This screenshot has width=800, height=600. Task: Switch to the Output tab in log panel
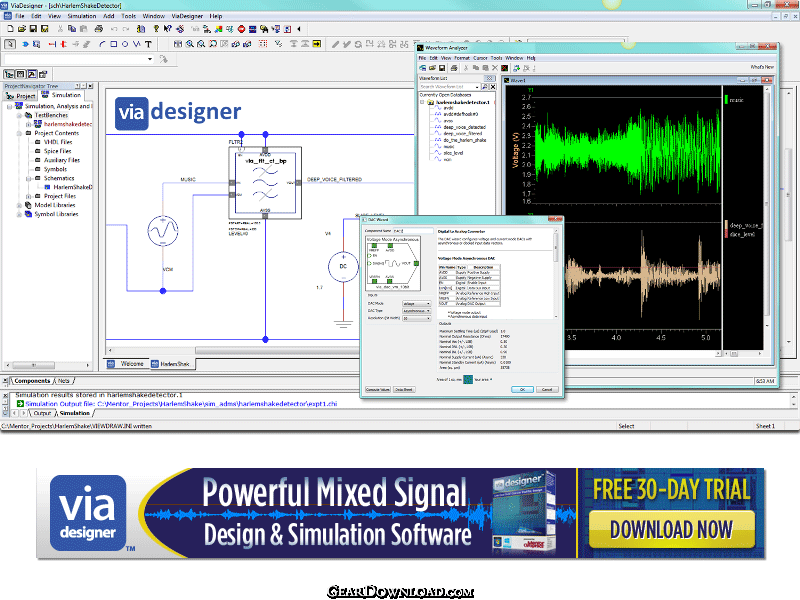[42, 413]
